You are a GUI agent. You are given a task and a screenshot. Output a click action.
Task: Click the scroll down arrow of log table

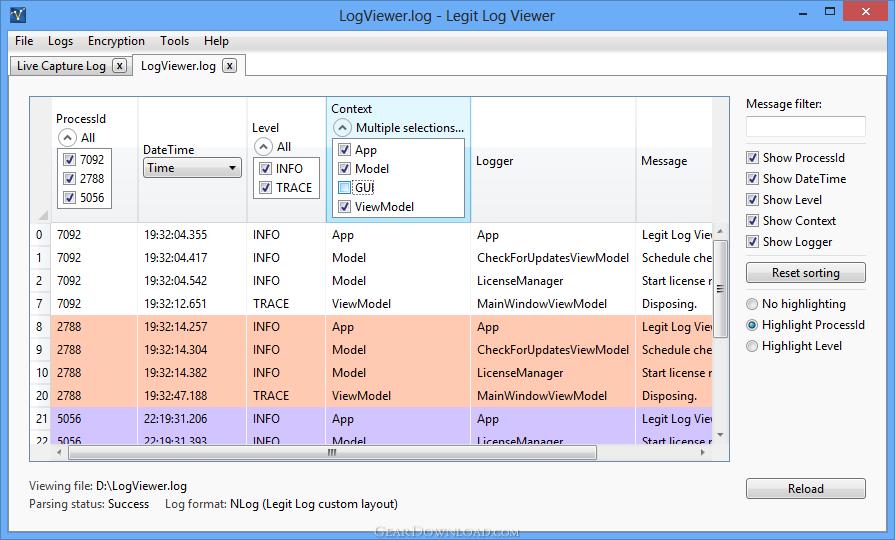(720, 435)
